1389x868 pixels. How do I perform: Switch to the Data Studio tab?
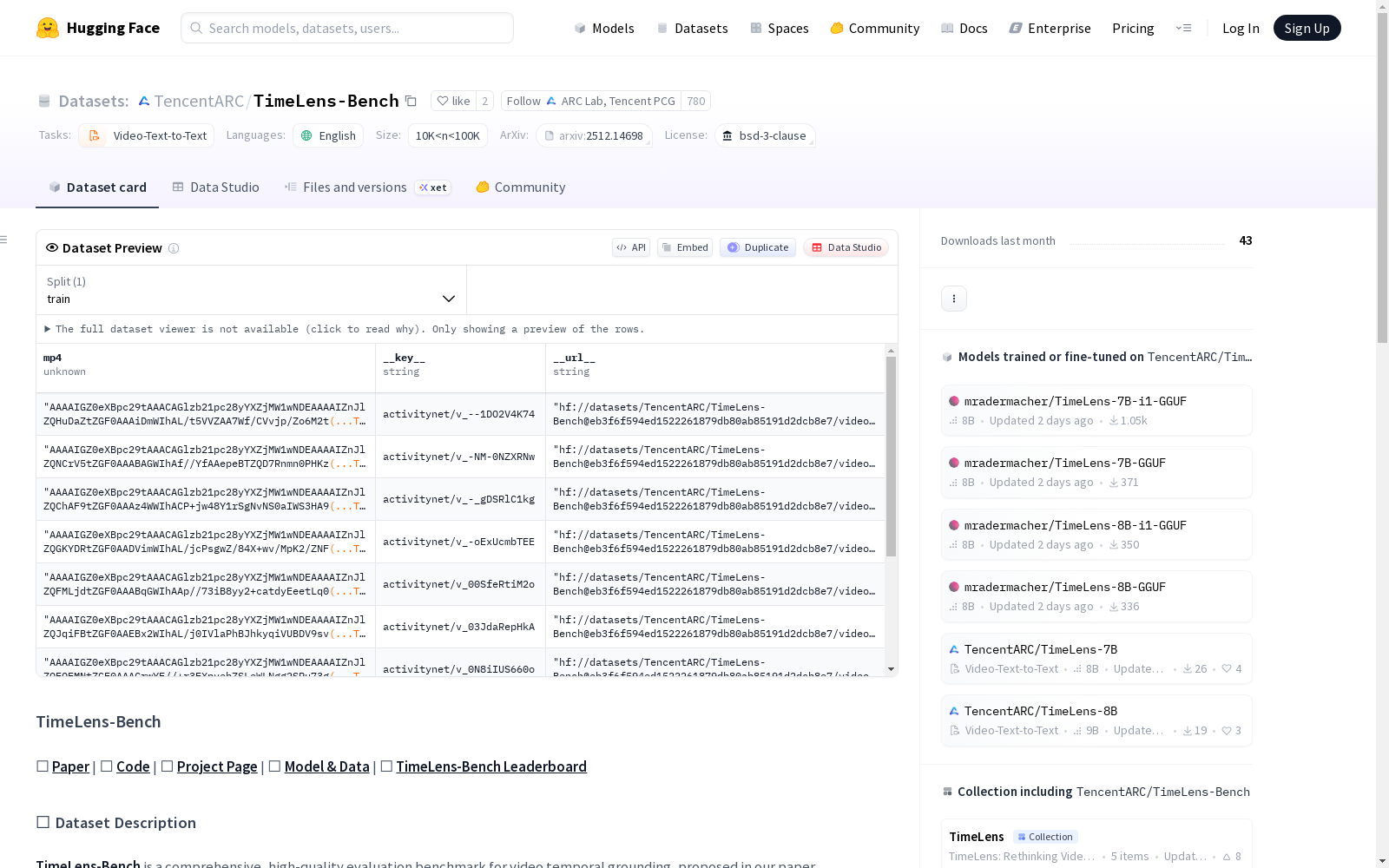pyautogui.click(x=215, y=187)
